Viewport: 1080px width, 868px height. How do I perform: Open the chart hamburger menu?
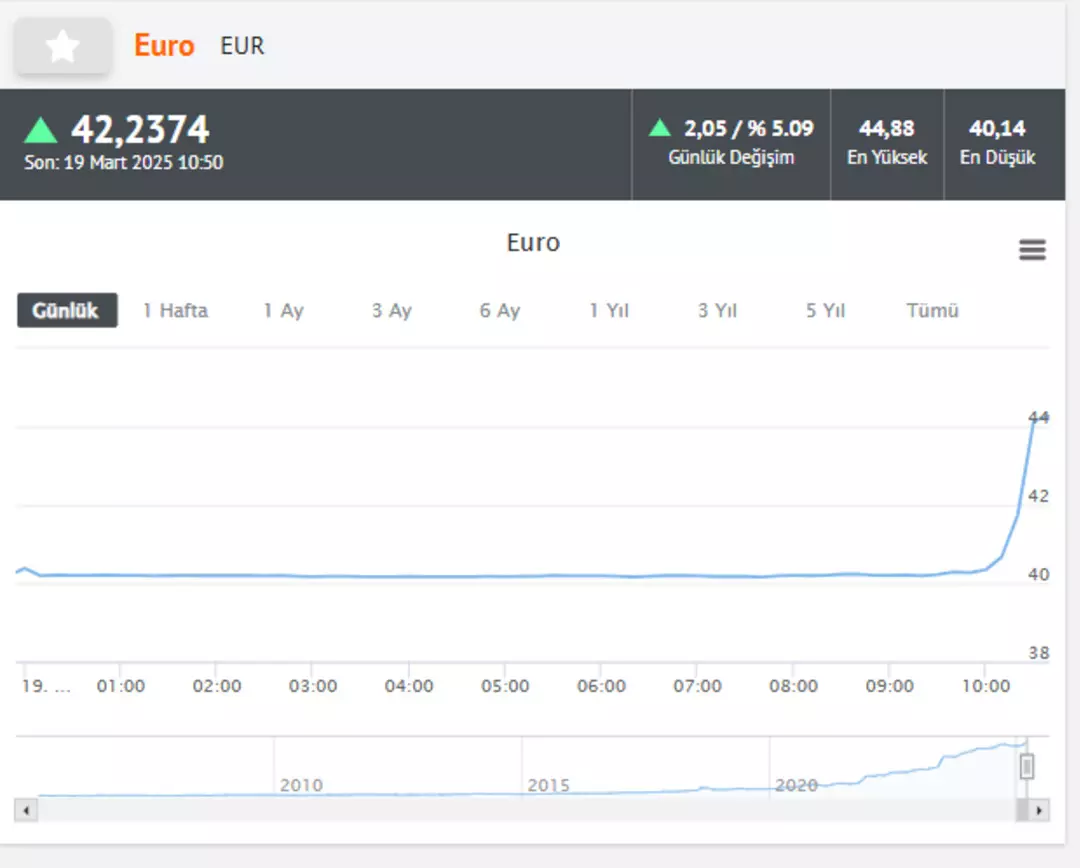(1032, 249)
